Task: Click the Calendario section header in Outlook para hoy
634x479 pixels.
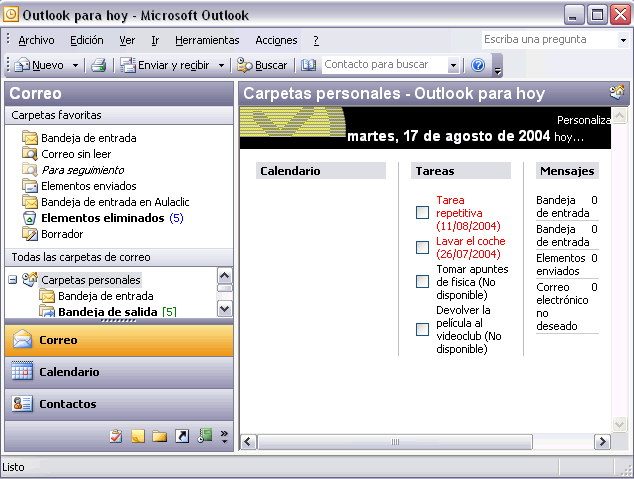Action: (x=321, y=171)
